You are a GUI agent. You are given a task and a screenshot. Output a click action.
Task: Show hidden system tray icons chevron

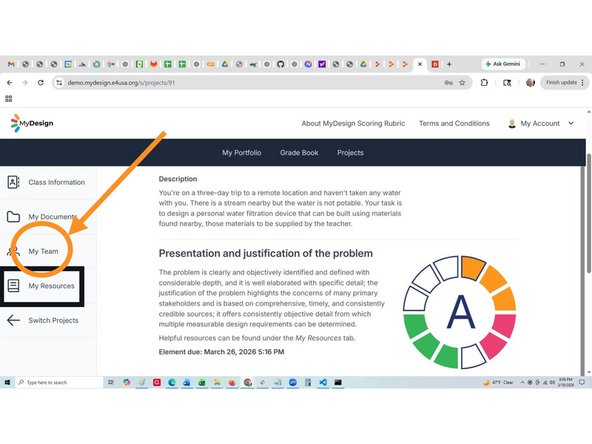point(523,382)
